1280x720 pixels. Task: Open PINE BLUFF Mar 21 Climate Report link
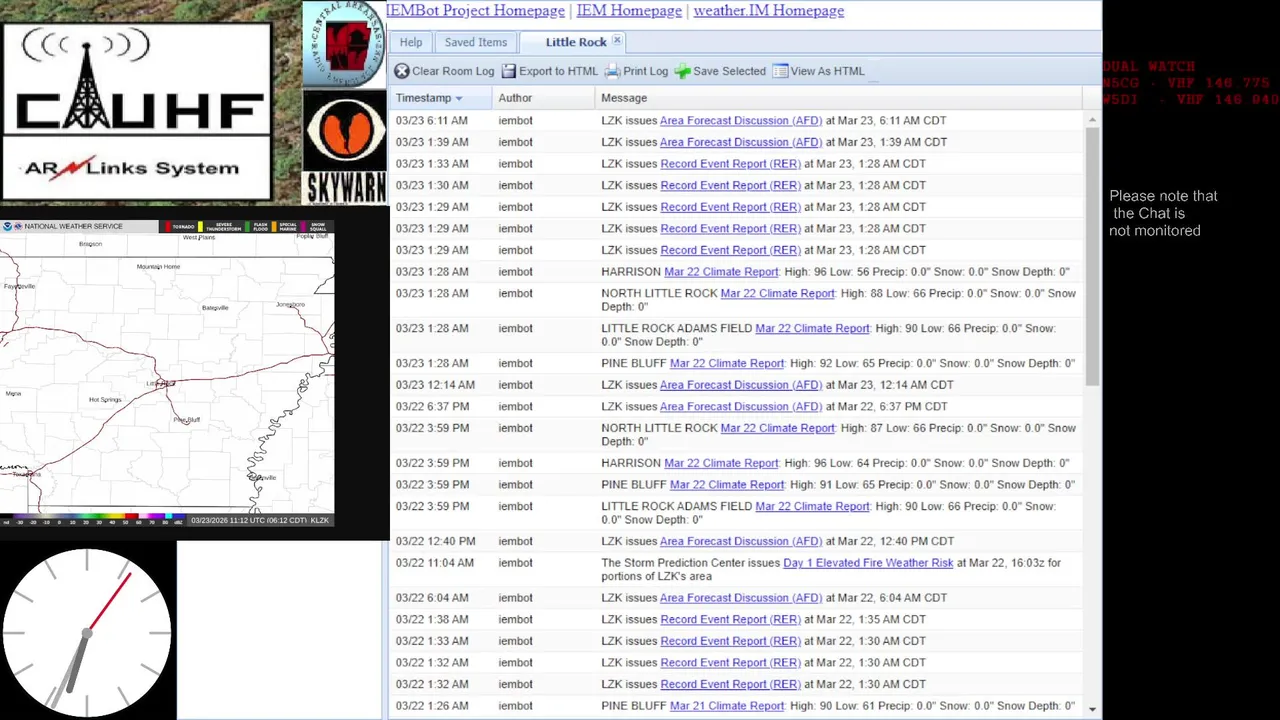pyautogui.click(x=727, y=706)
